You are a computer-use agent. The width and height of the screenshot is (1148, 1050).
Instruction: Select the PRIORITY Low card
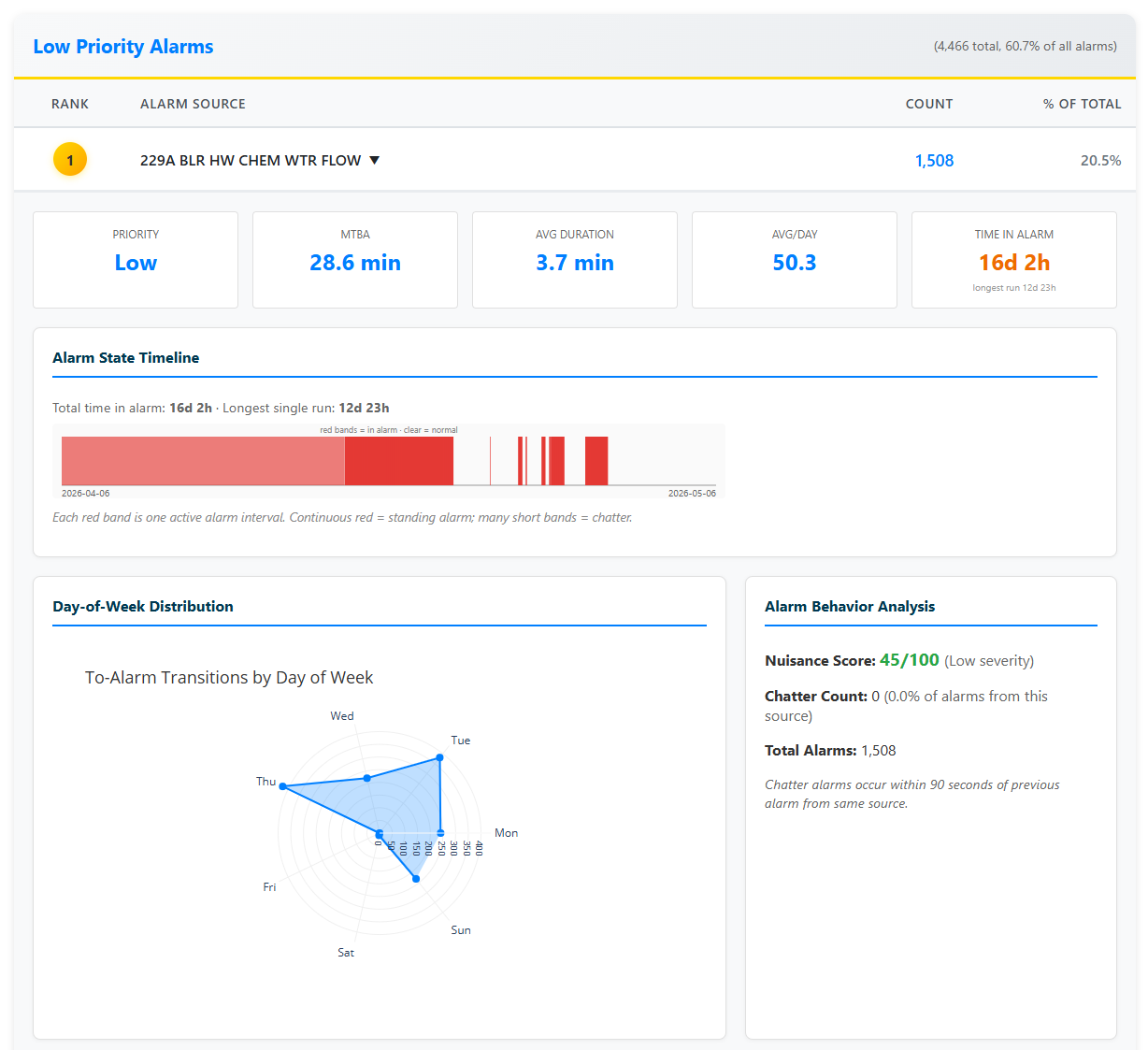click(x=136, y=260)
